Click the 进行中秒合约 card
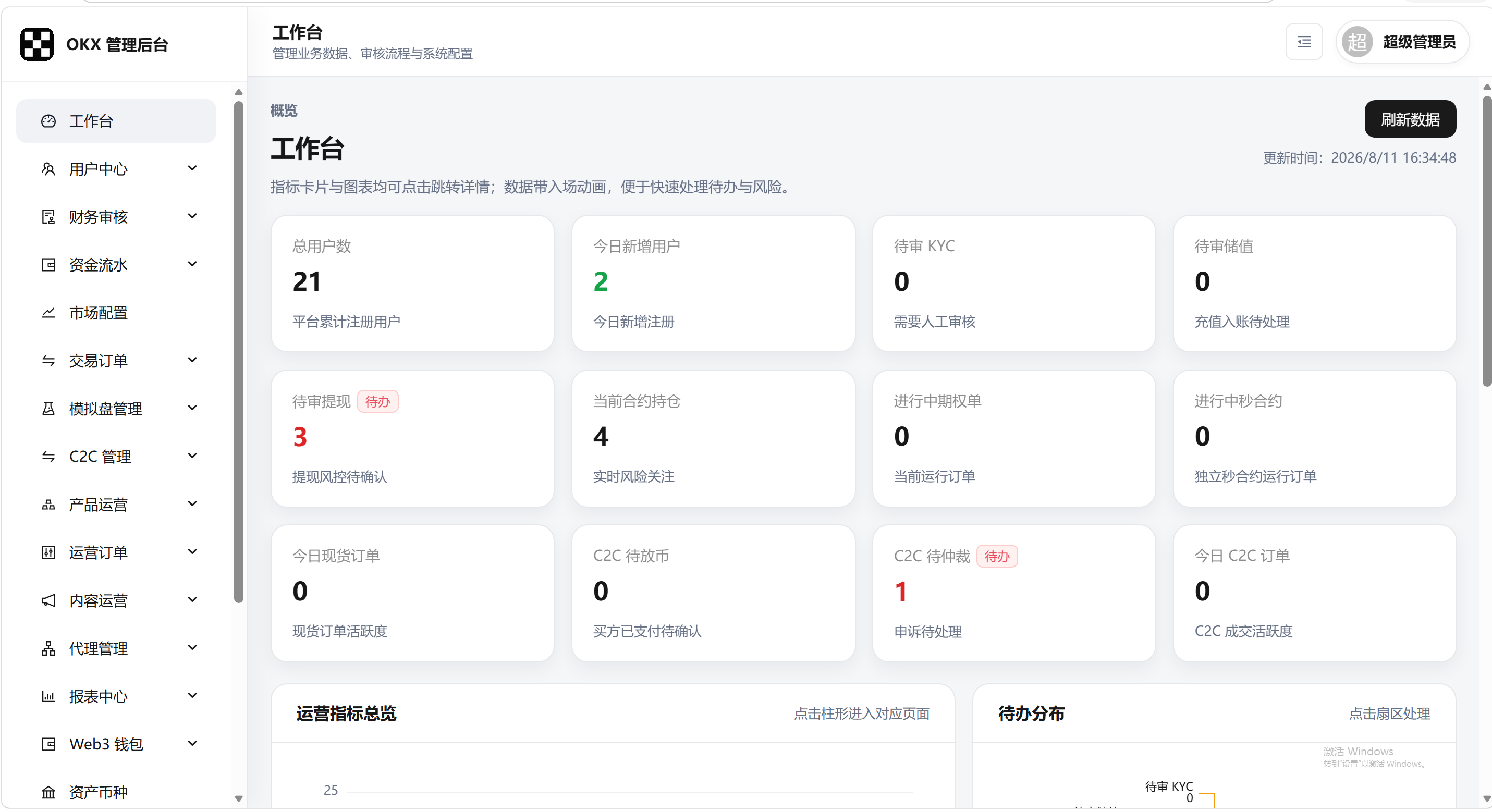1492x812 pixels. pos(1314,438)
